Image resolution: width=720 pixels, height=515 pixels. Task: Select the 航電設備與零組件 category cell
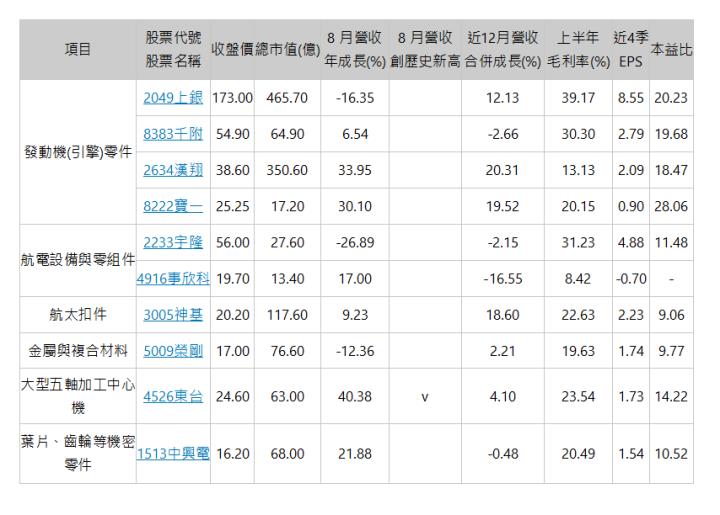click(x=78, y=260)
